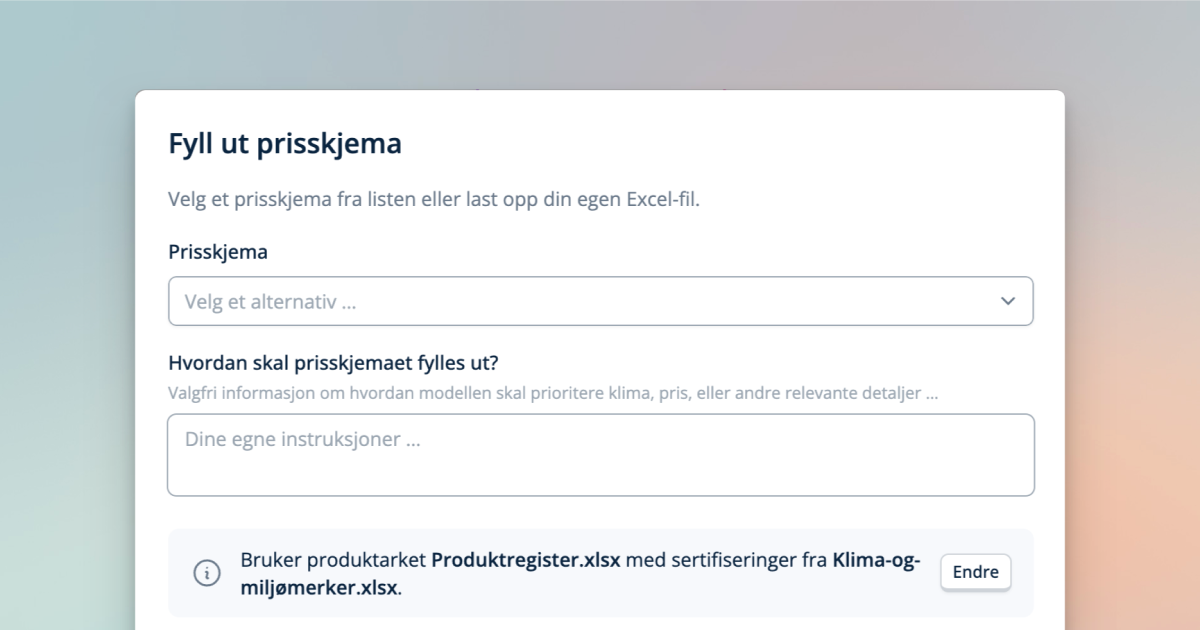Image resolution: width=1200 pixels, height=630 pixels.
Task: Click the bold 'Produktregister.xlsx' file name
Action: tap(526, 560)
